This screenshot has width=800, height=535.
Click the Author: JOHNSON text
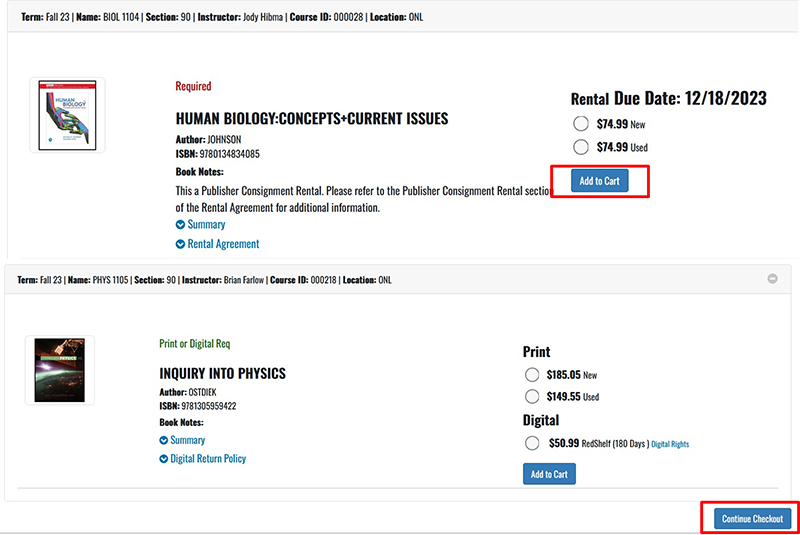[x=208, y=139]
